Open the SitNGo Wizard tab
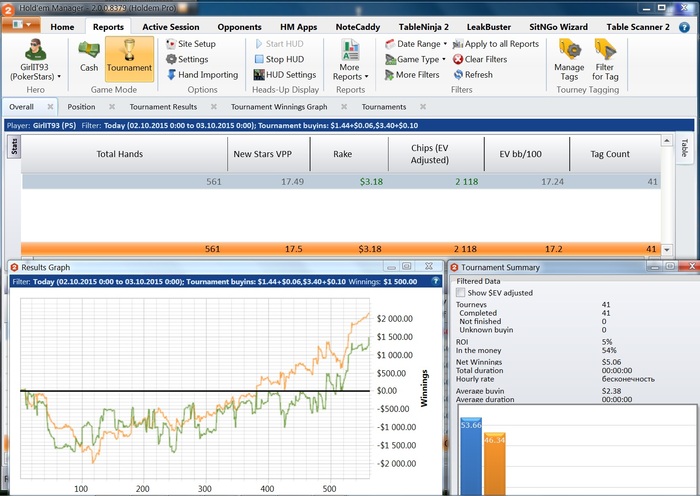This screenshot has height=496, width=700. click(558, 27)
